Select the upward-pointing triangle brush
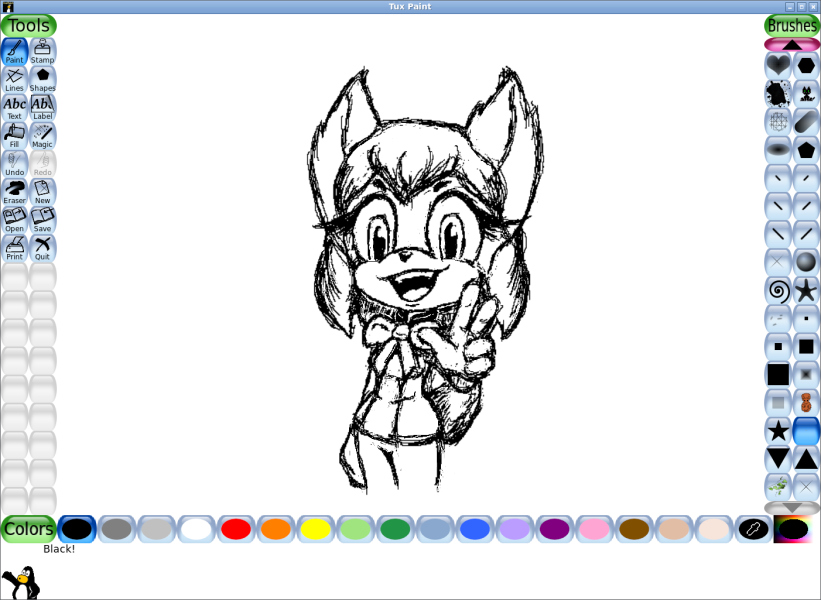 click(x=806, y=459)
